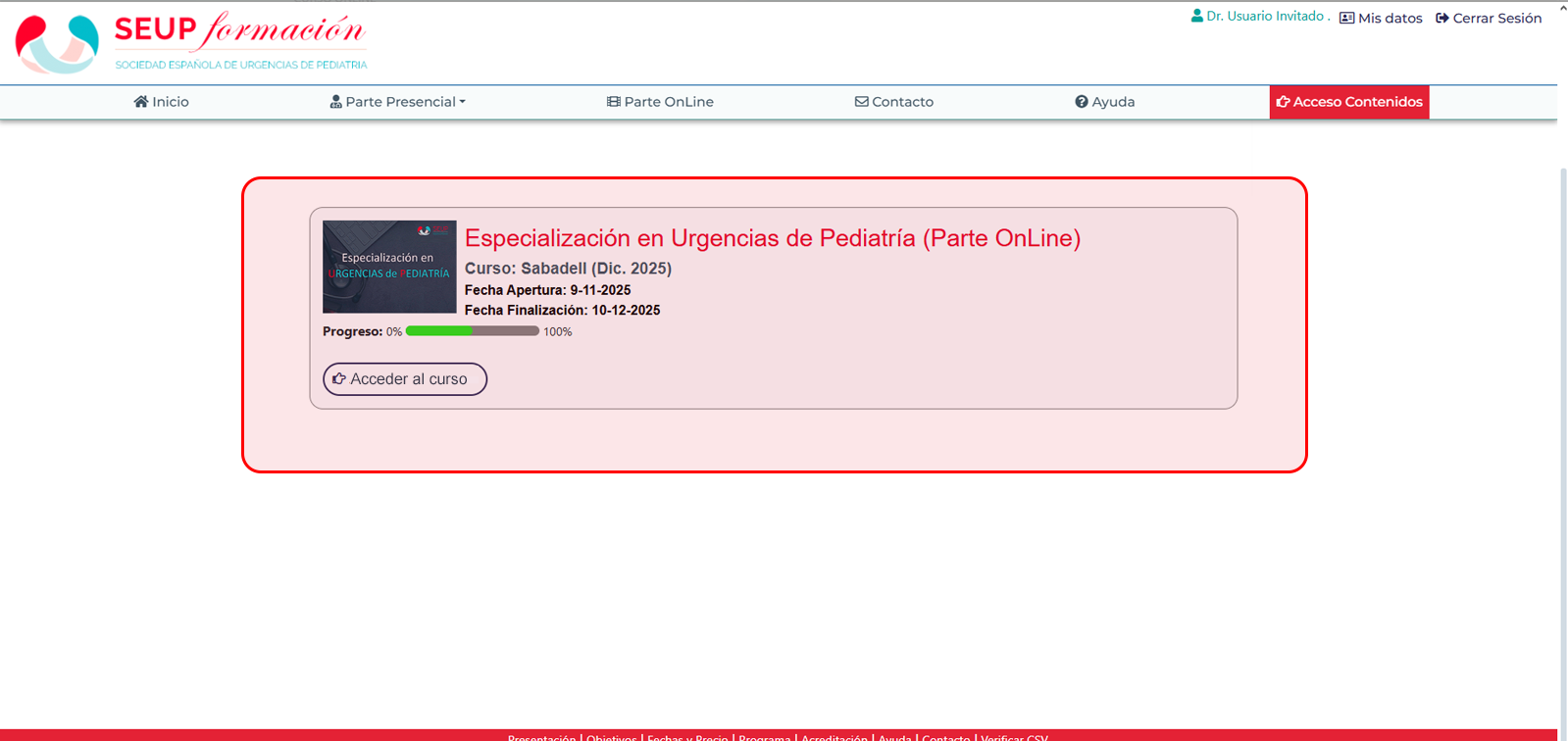The height and width of the screenshot is (741, 1568).
Task: Click the user icon beside Dr. Usuario Invitado
Action: pyautogui.click(x=1196, y=17)
